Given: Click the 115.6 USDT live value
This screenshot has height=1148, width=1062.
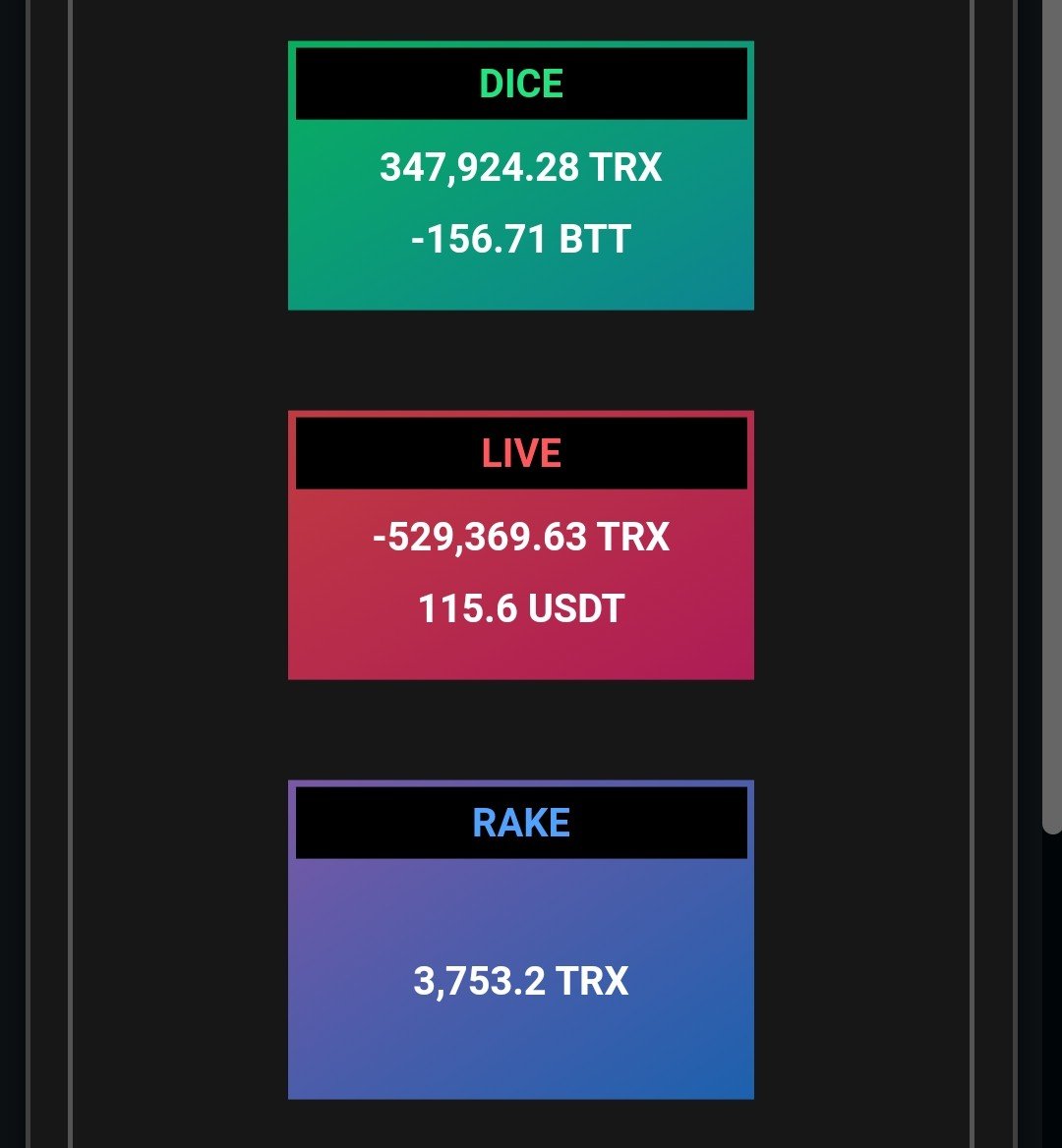Looking at the screenshot, I should [x=521, y=608].
